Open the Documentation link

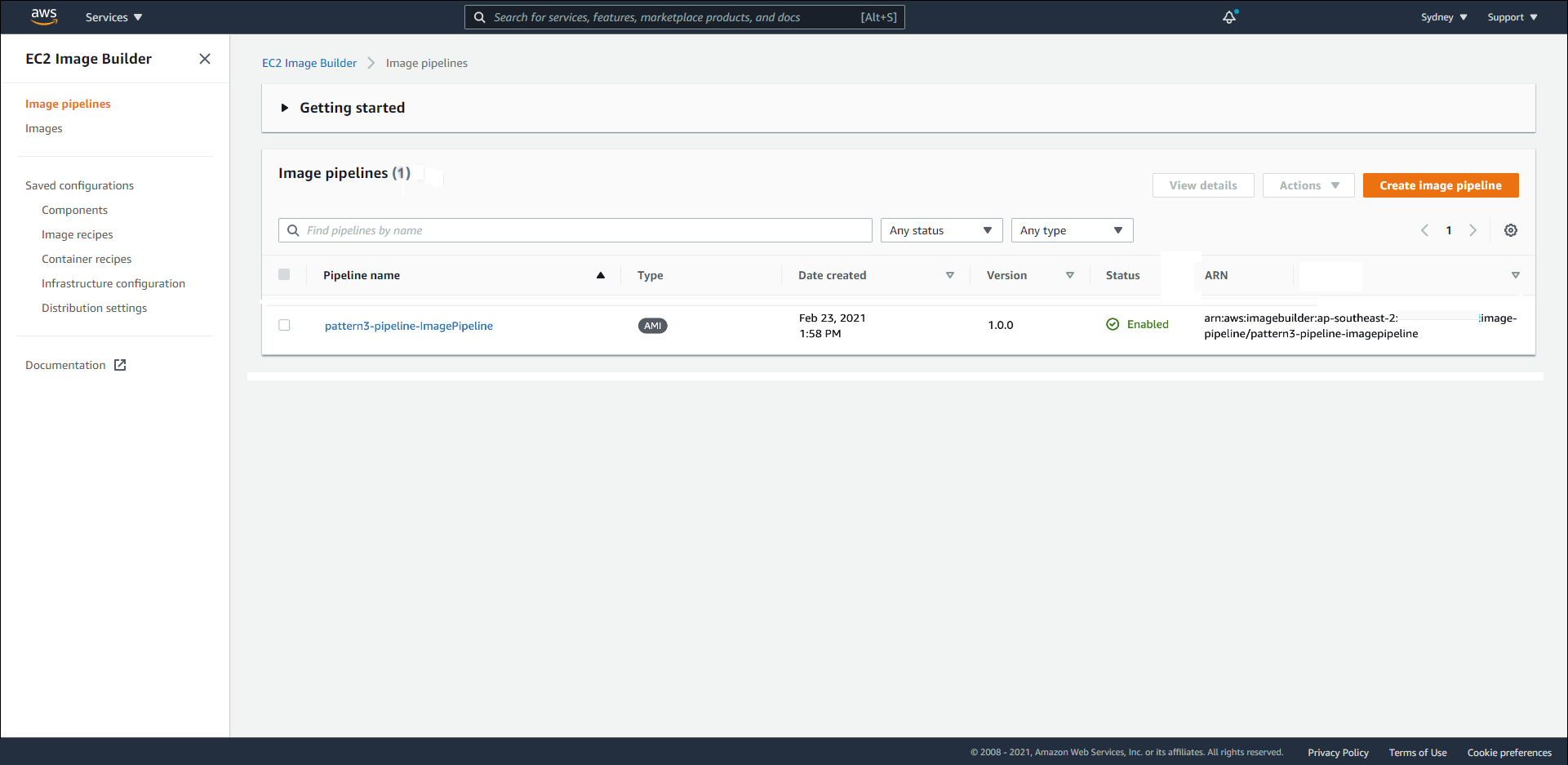[65, 365]
